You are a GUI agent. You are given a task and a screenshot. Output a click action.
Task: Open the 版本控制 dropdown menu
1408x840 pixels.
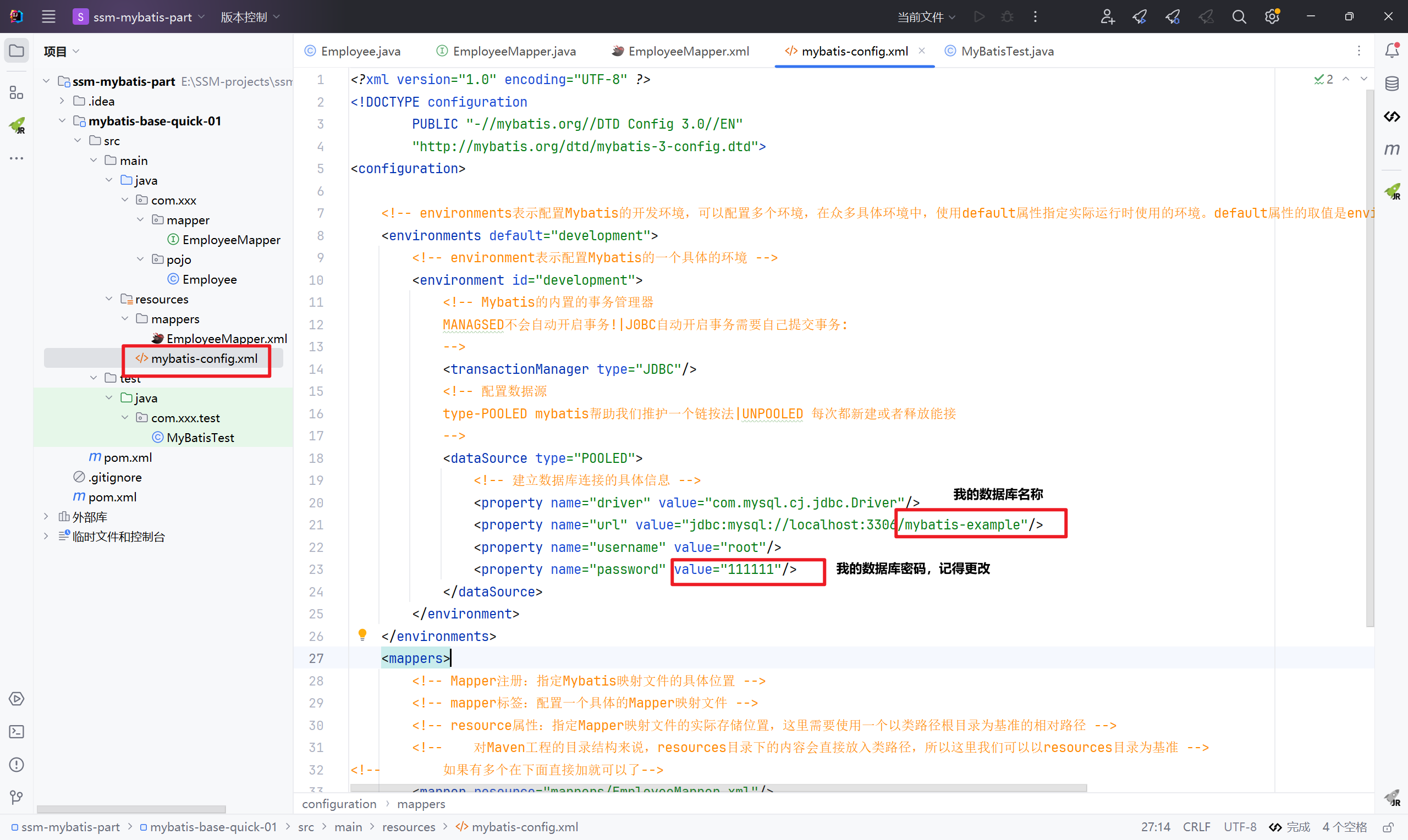(250, 17)
